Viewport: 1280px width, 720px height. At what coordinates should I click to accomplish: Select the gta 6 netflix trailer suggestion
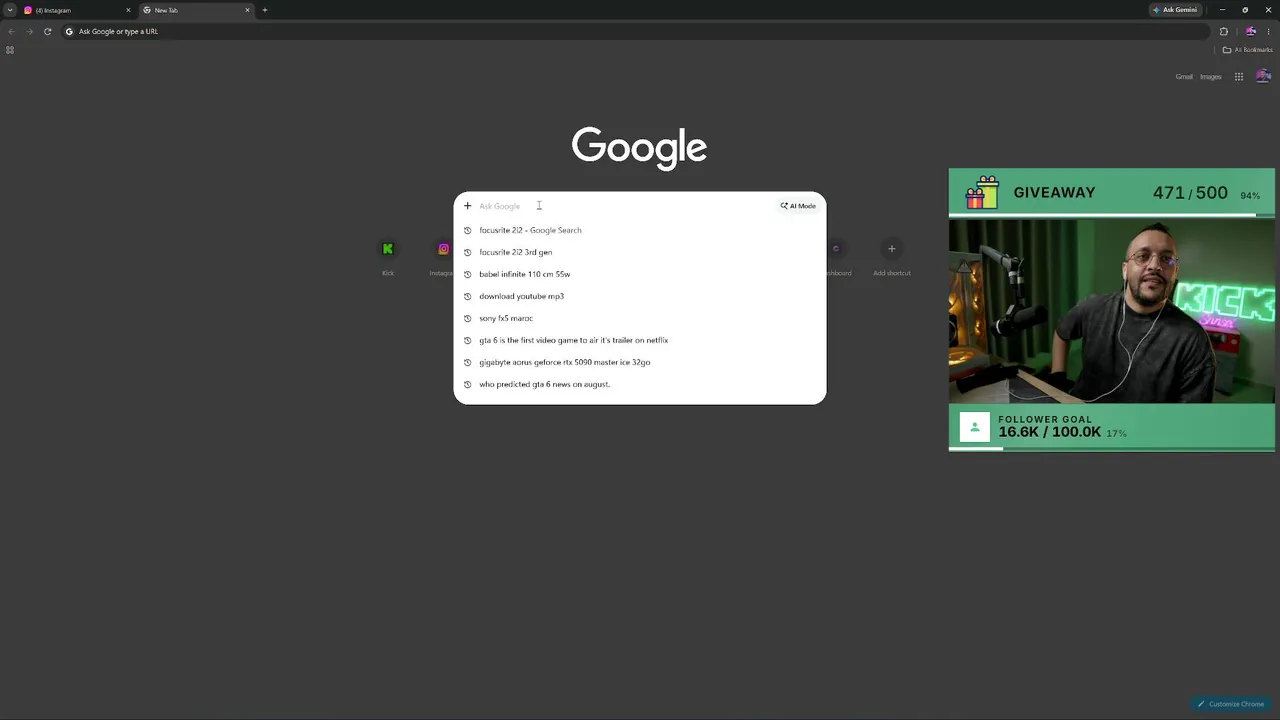click(x=640, y=340)
